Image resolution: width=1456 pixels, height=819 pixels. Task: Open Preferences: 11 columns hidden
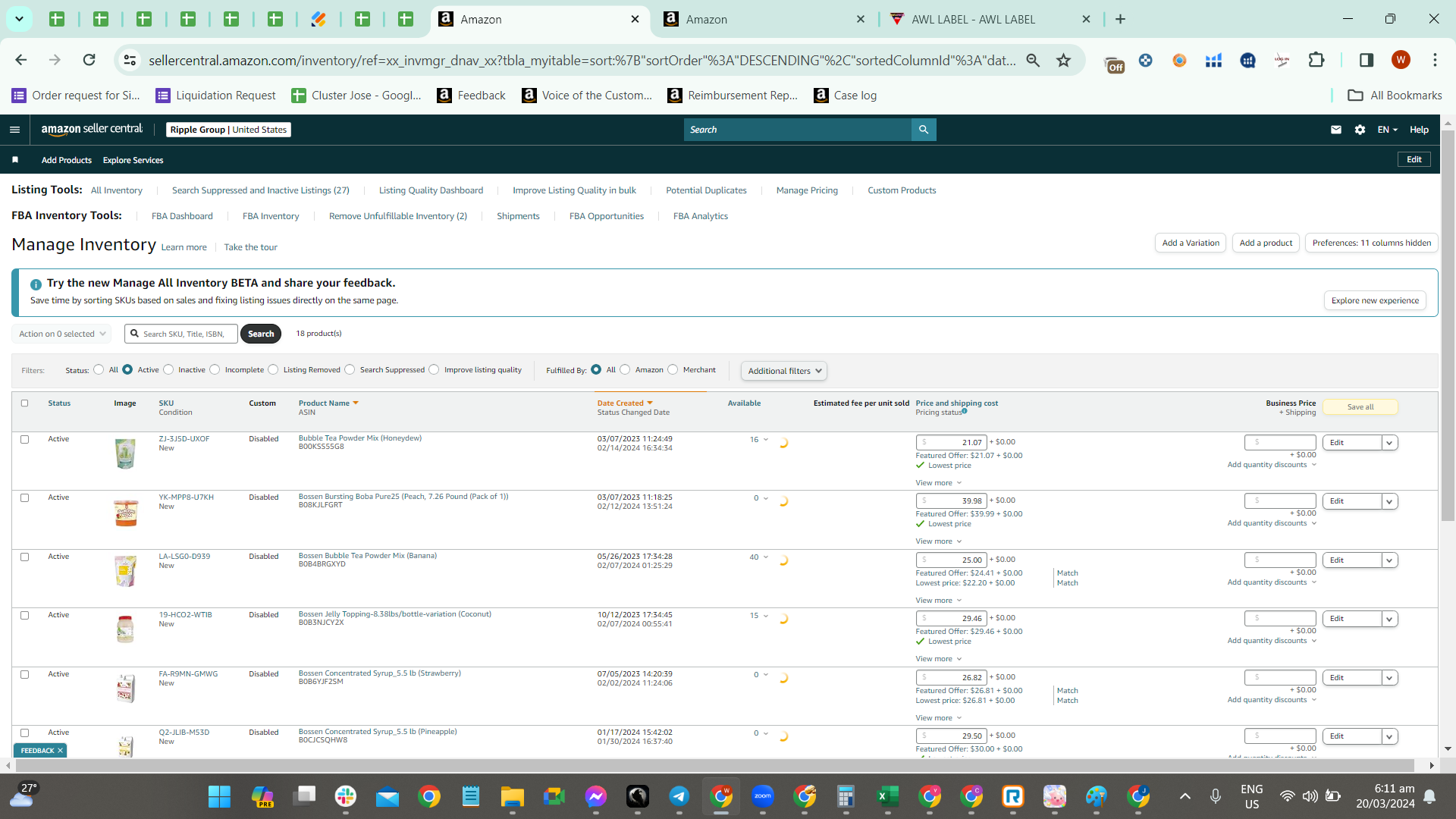(1372, 243)
